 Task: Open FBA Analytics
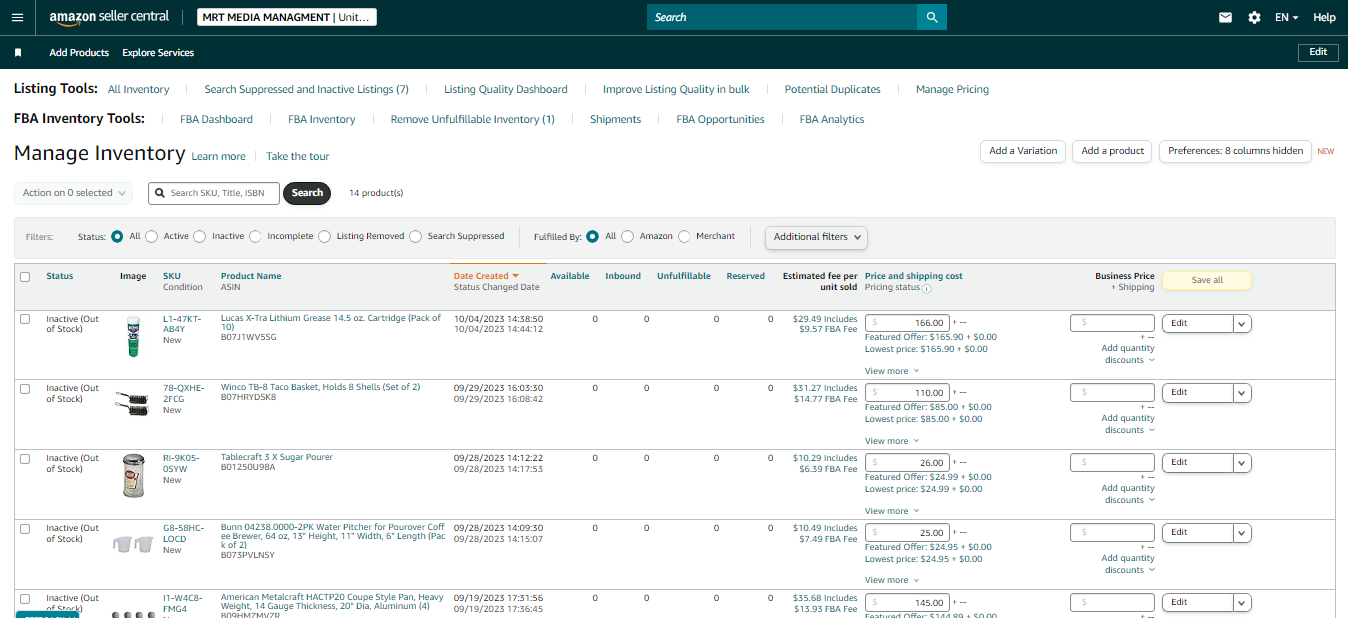832,119
